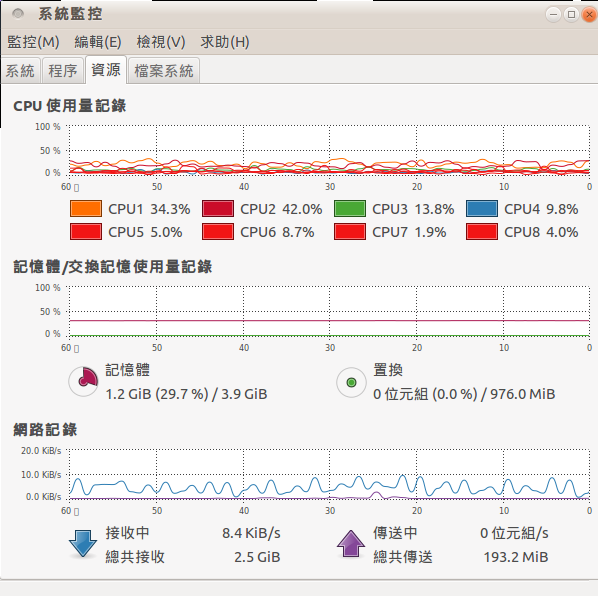Open the 編輯(E) menu
Screen dimensions: 598x596
[x=98, y=42]
